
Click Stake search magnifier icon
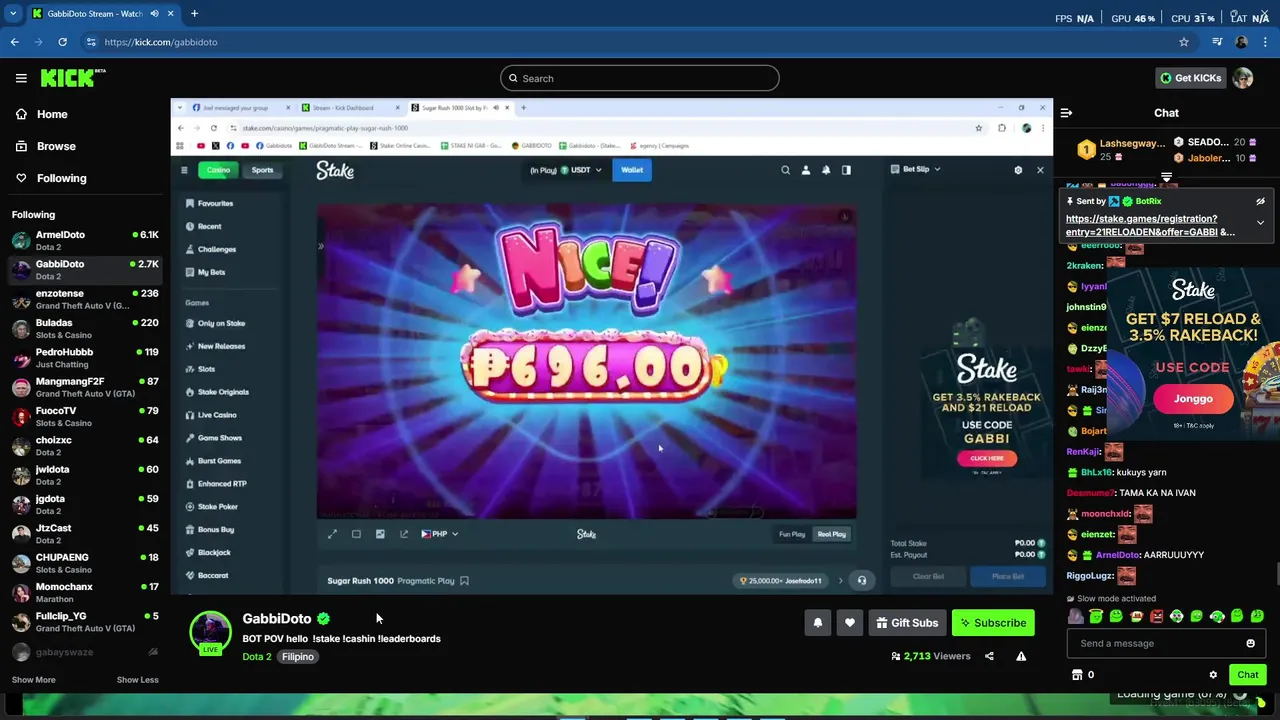pyautogui.click(x=785, y=170)
